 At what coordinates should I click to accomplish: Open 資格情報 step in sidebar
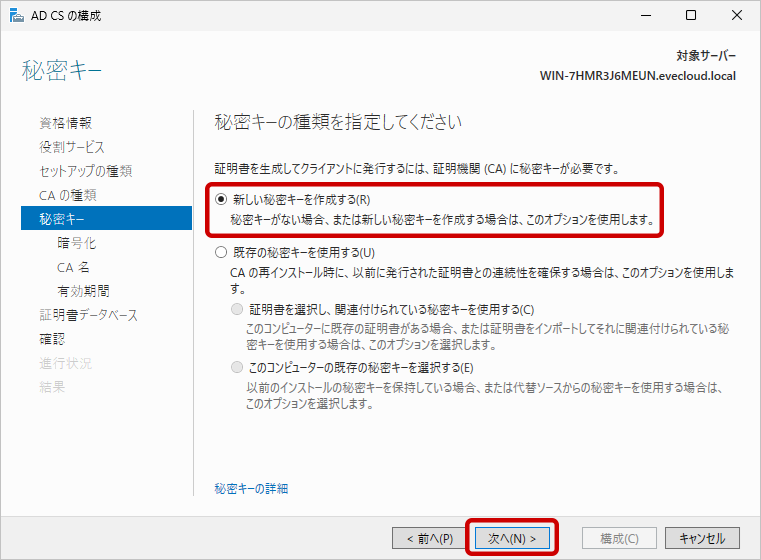pos(66,123)
